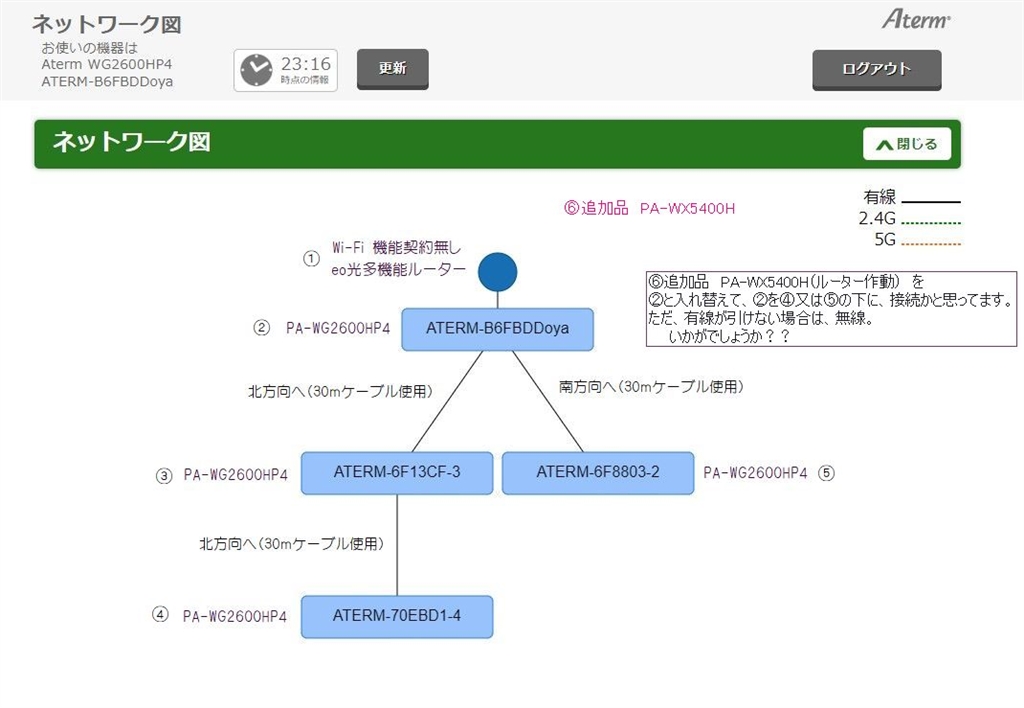Click 北方向へ label below ATERM-B6FBDDoya
This screenshot has width=1024, height=708.
[x=340, y=391]
